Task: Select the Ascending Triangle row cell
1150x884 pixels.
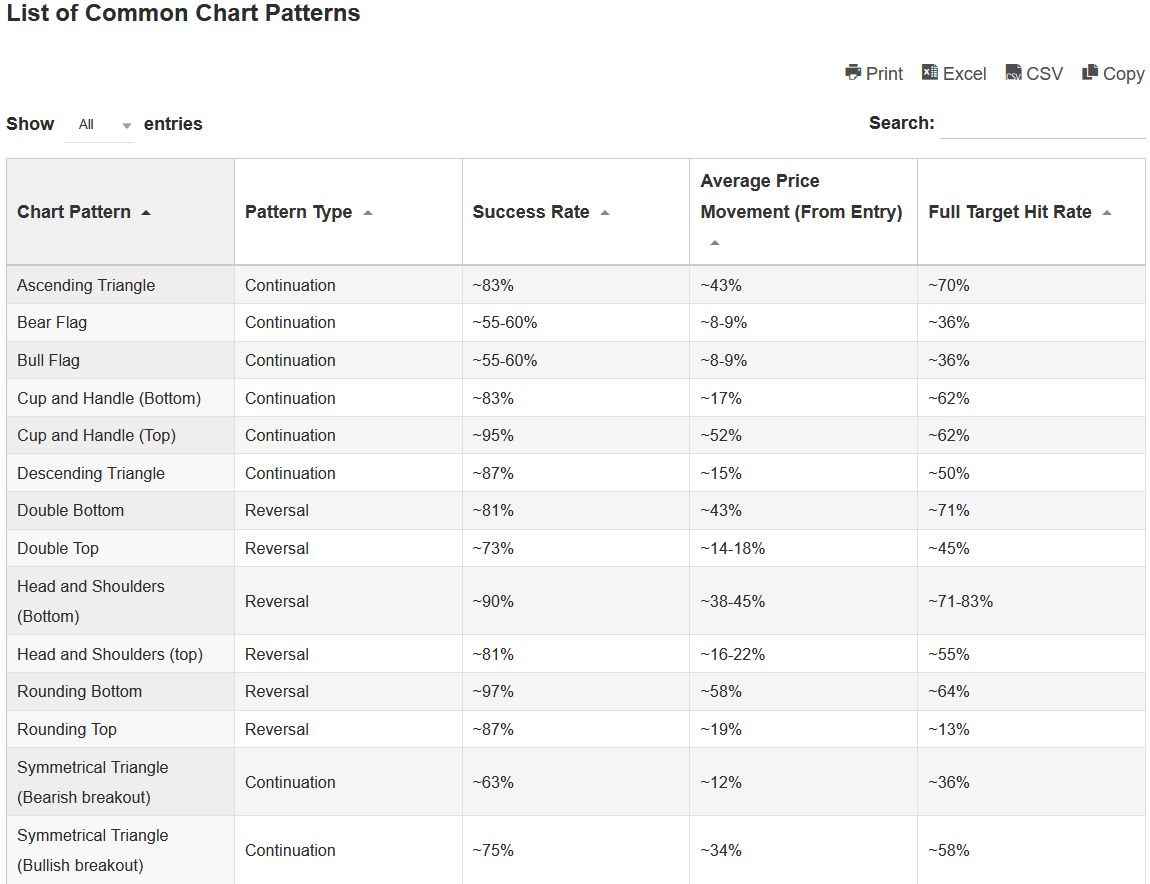Action: click(86, 285)
